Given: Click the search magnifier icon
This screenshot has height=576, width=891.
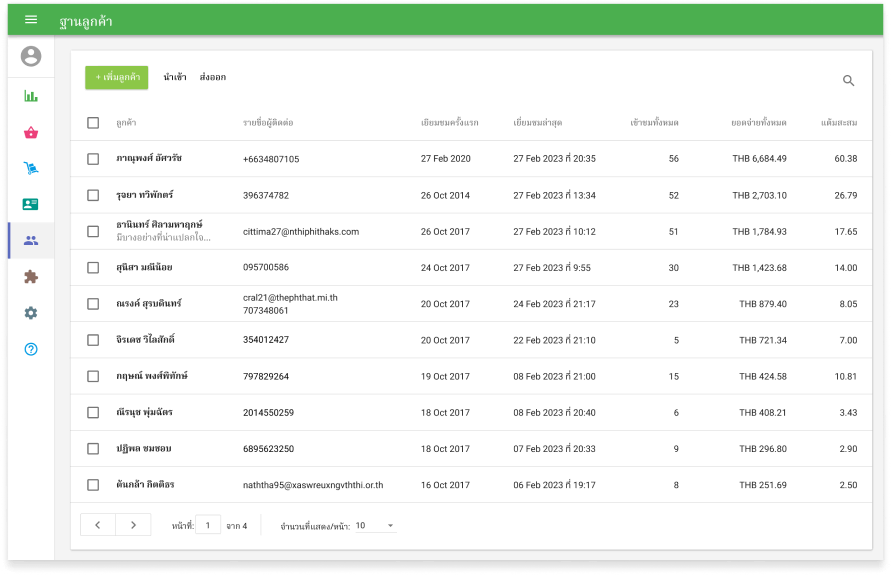Looking at the screenshot, I should pos(848,81).
